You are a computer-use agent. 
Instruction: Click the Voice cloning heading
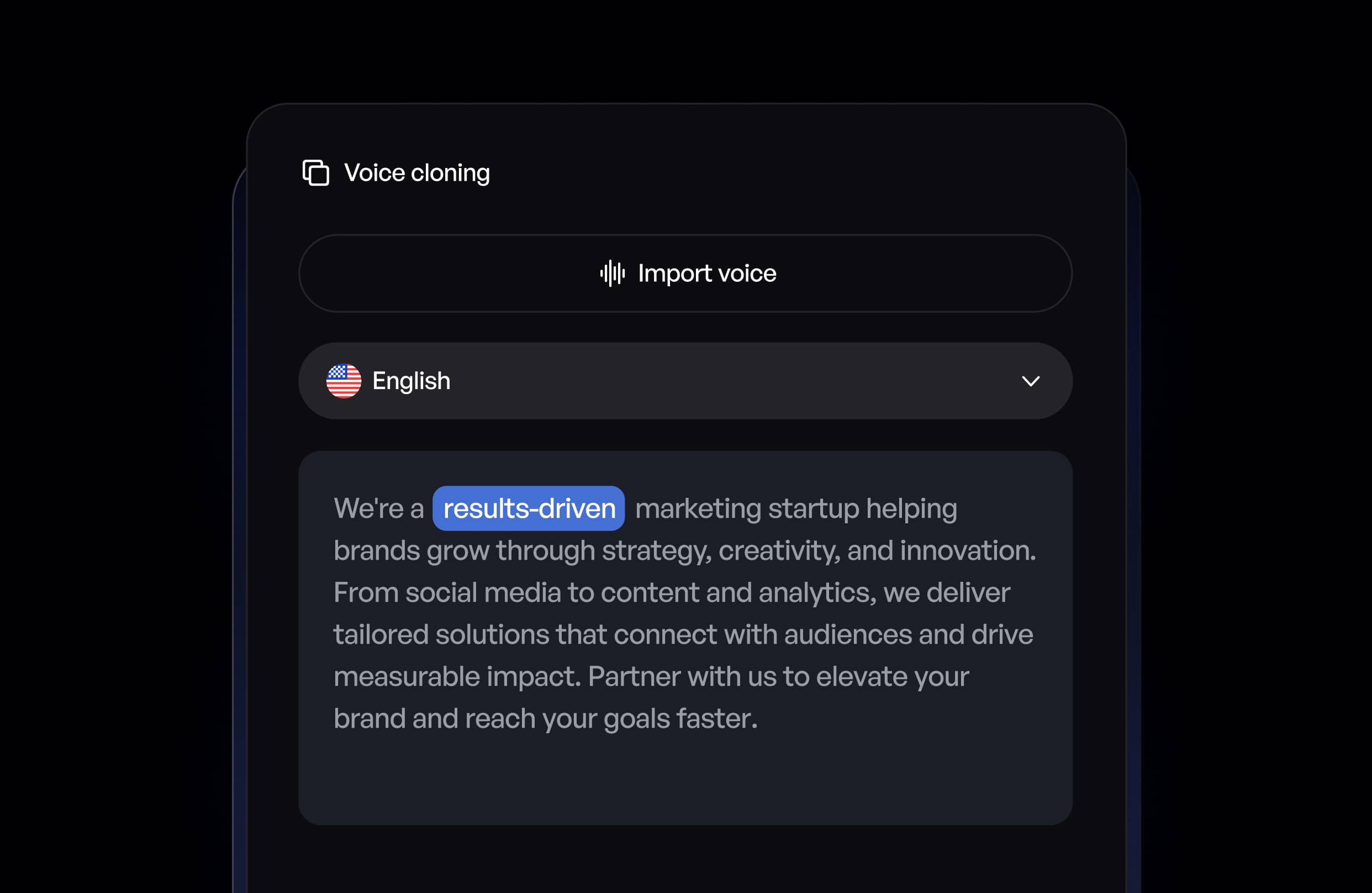416,172
